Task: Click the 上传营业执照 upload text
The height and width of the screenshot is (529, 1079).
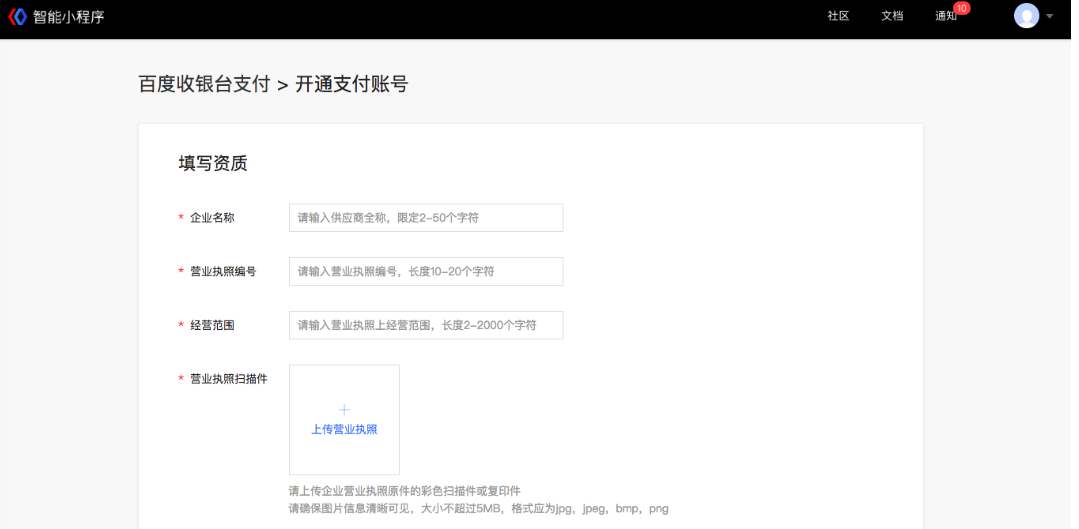Action: tap(344, 429)
